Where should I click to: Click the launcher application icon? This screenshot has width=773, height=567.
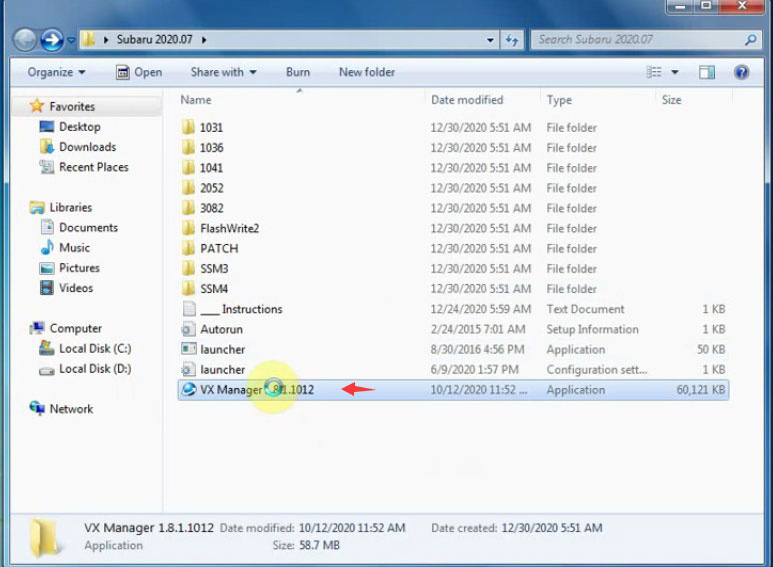tap(188, 349)
